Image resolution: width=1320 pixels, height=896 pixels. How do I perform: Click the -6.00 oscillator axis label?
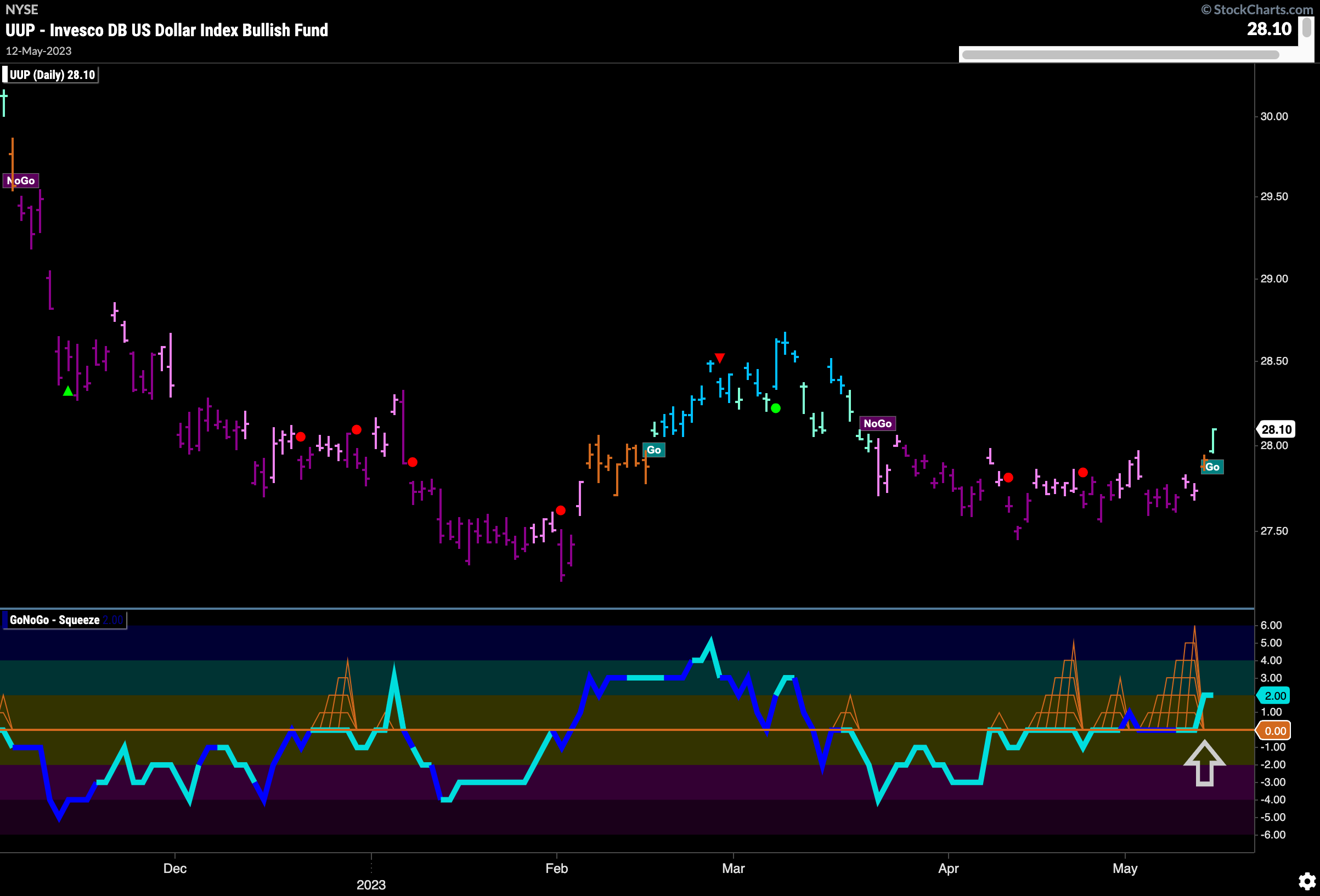[1273, 835]
